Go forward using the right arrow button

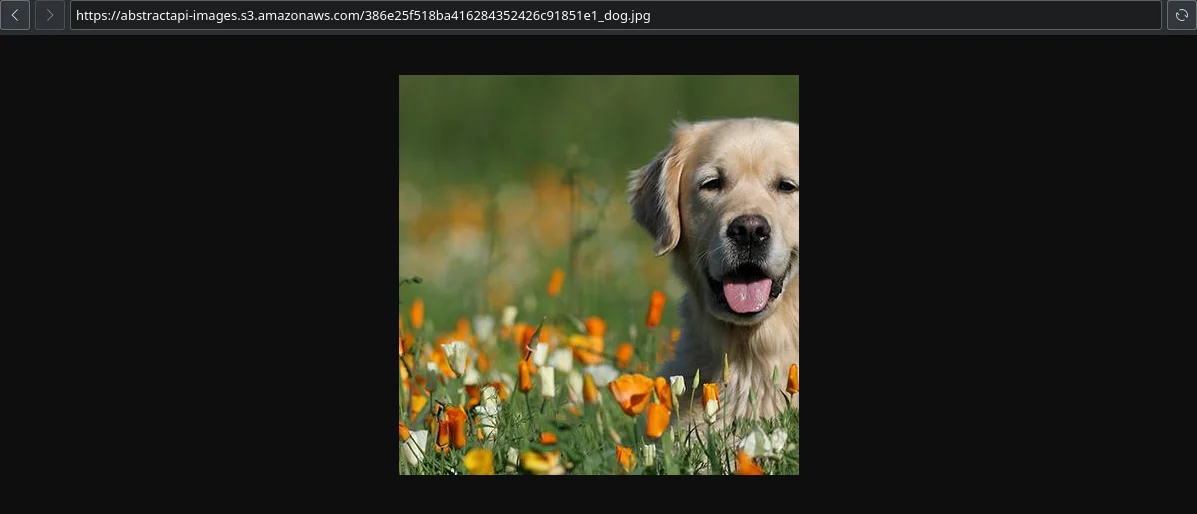[x=50, y=15]
